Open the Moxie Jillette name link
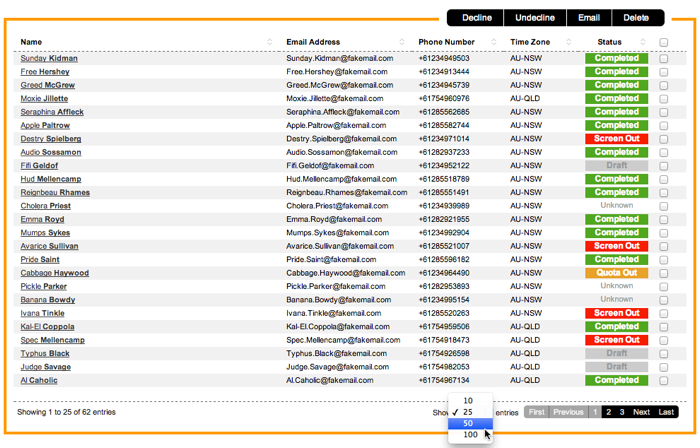The height and width of the screenshot is (448, 700). [x=44, y=99]
